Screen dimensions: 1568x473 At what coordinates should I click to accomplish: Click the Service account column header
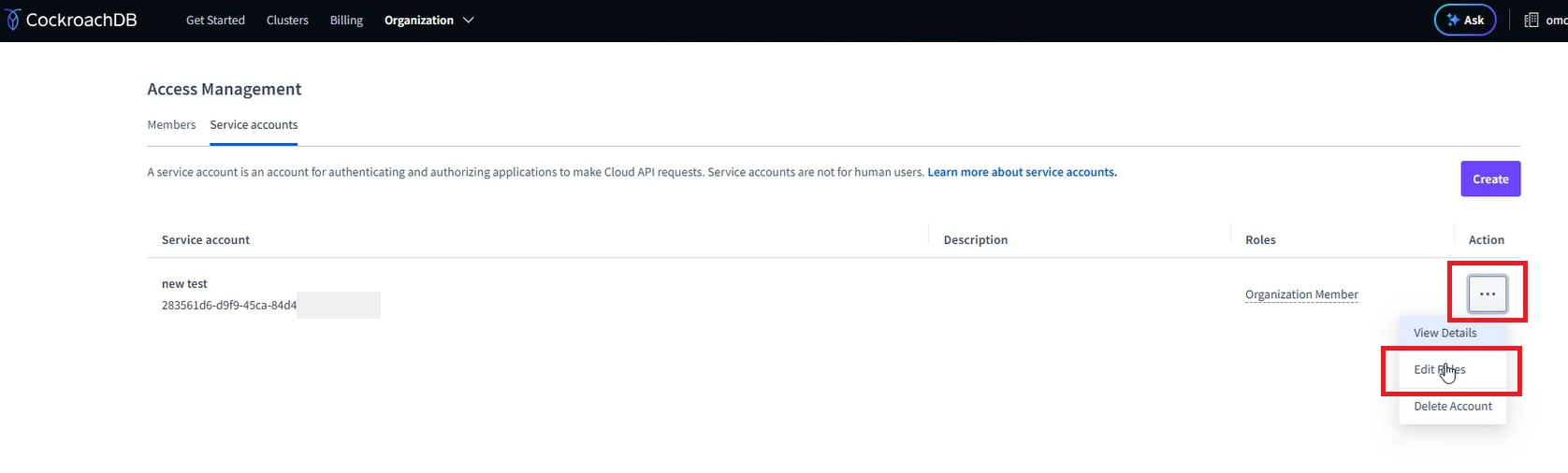point(206,239)
